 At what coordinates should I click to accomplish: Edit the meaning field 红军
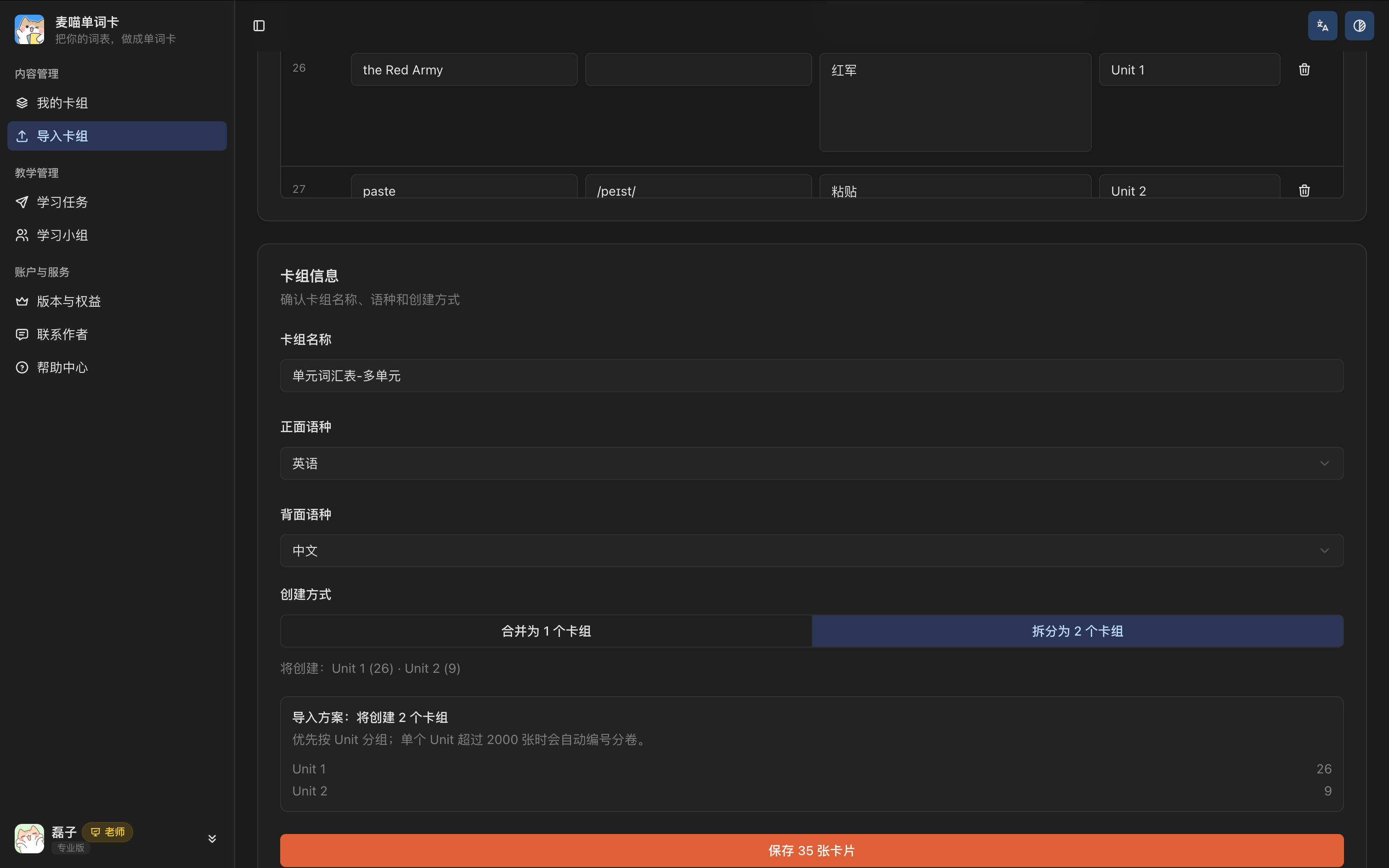pyautogui.click(x=955, y=102)
